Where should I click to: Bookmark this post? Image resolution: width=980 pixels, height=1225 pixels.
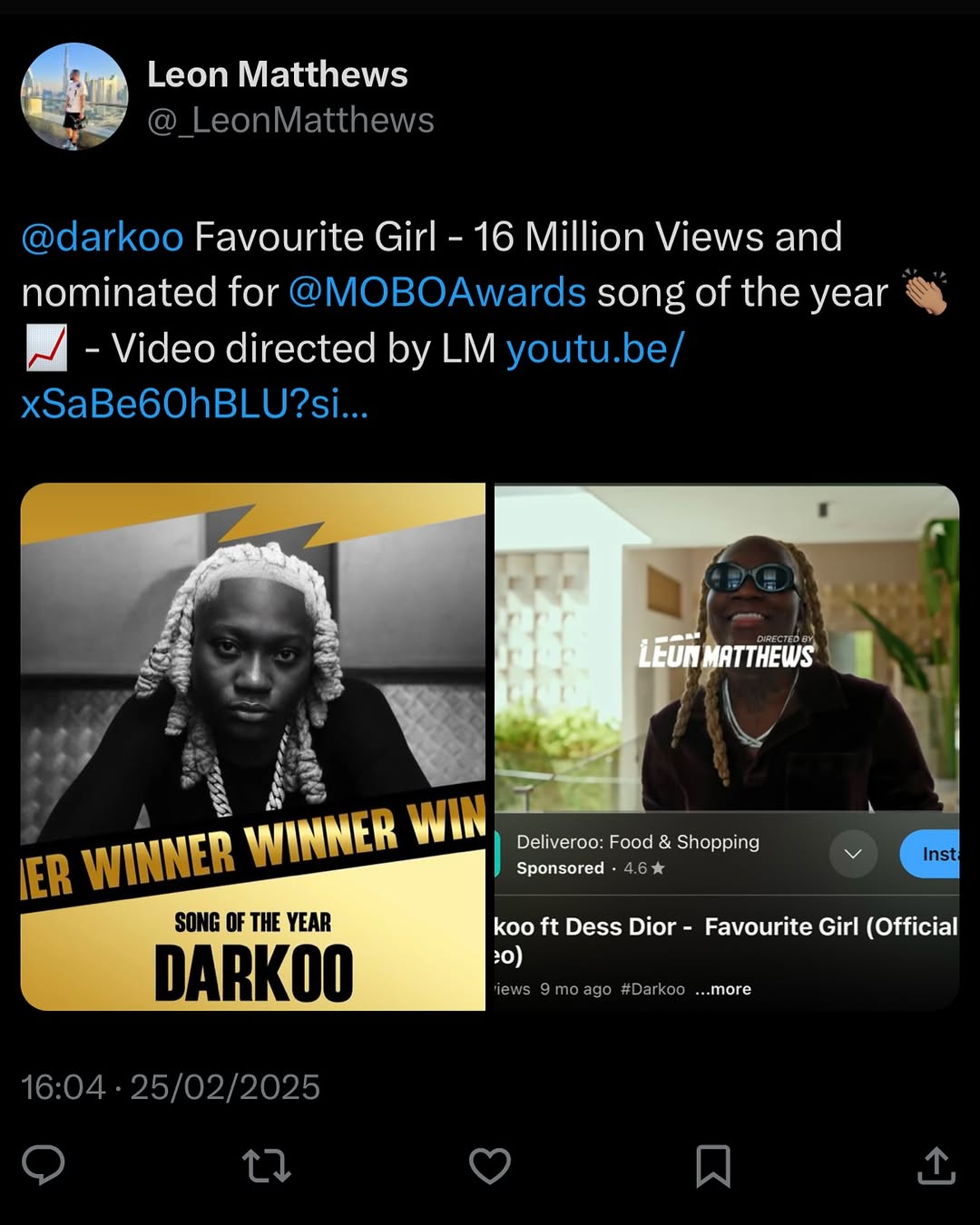point(713,1166)
